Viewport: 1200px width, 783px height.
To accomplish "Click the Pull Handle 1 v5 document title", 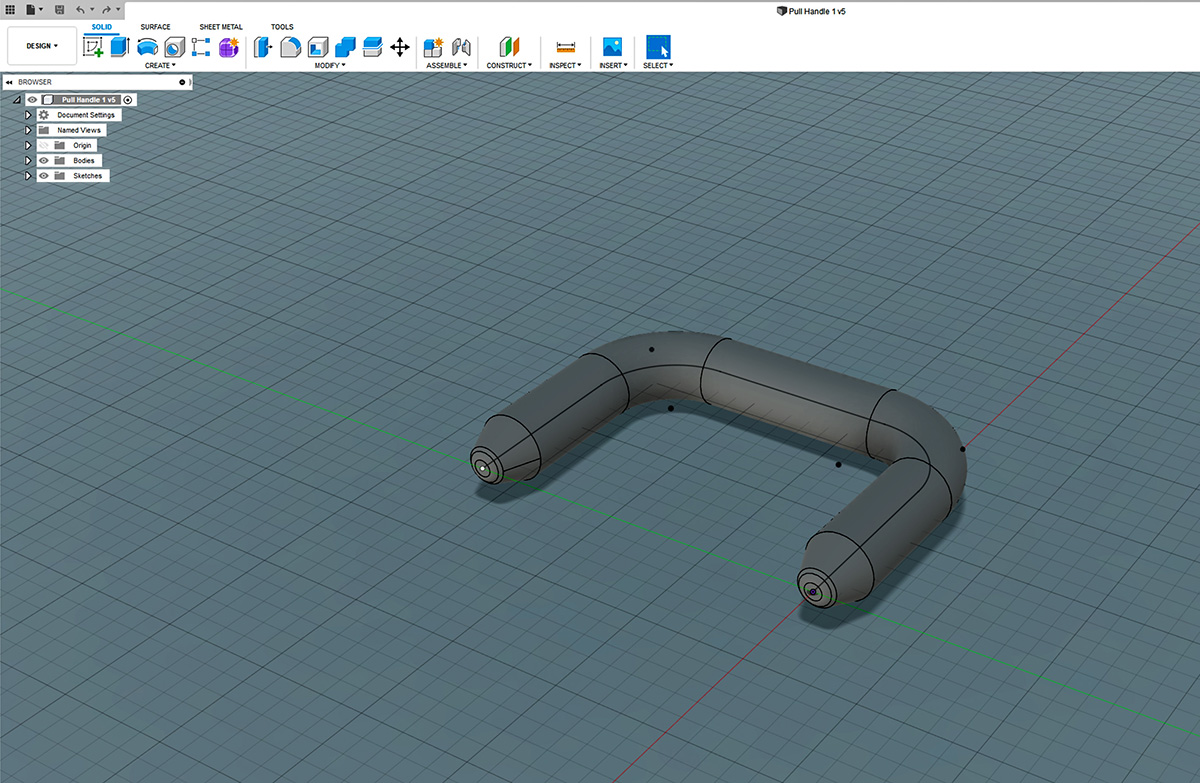I will pos(818,10).
